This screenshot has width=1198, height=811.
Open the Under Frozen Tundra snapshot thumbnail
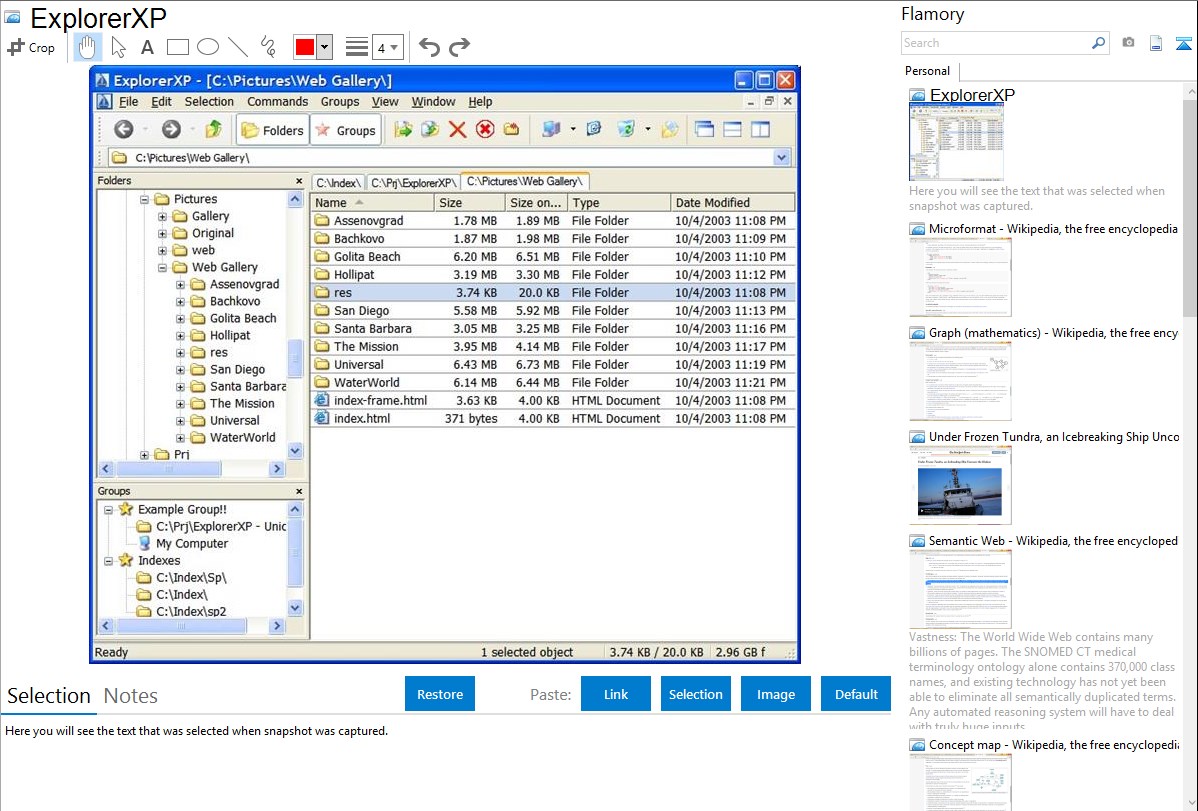click(x=960, y=485)
